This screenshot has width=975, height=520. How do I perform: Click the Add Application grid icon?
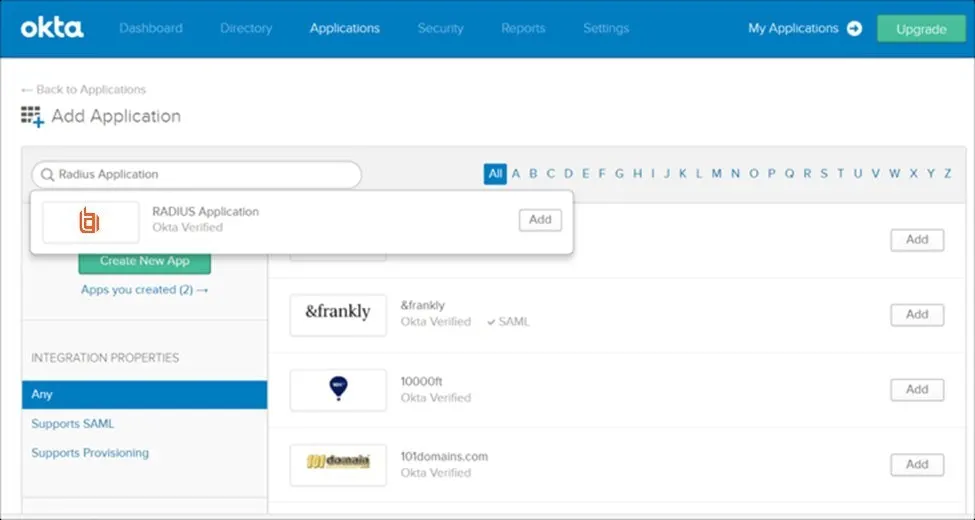[32, 117]
